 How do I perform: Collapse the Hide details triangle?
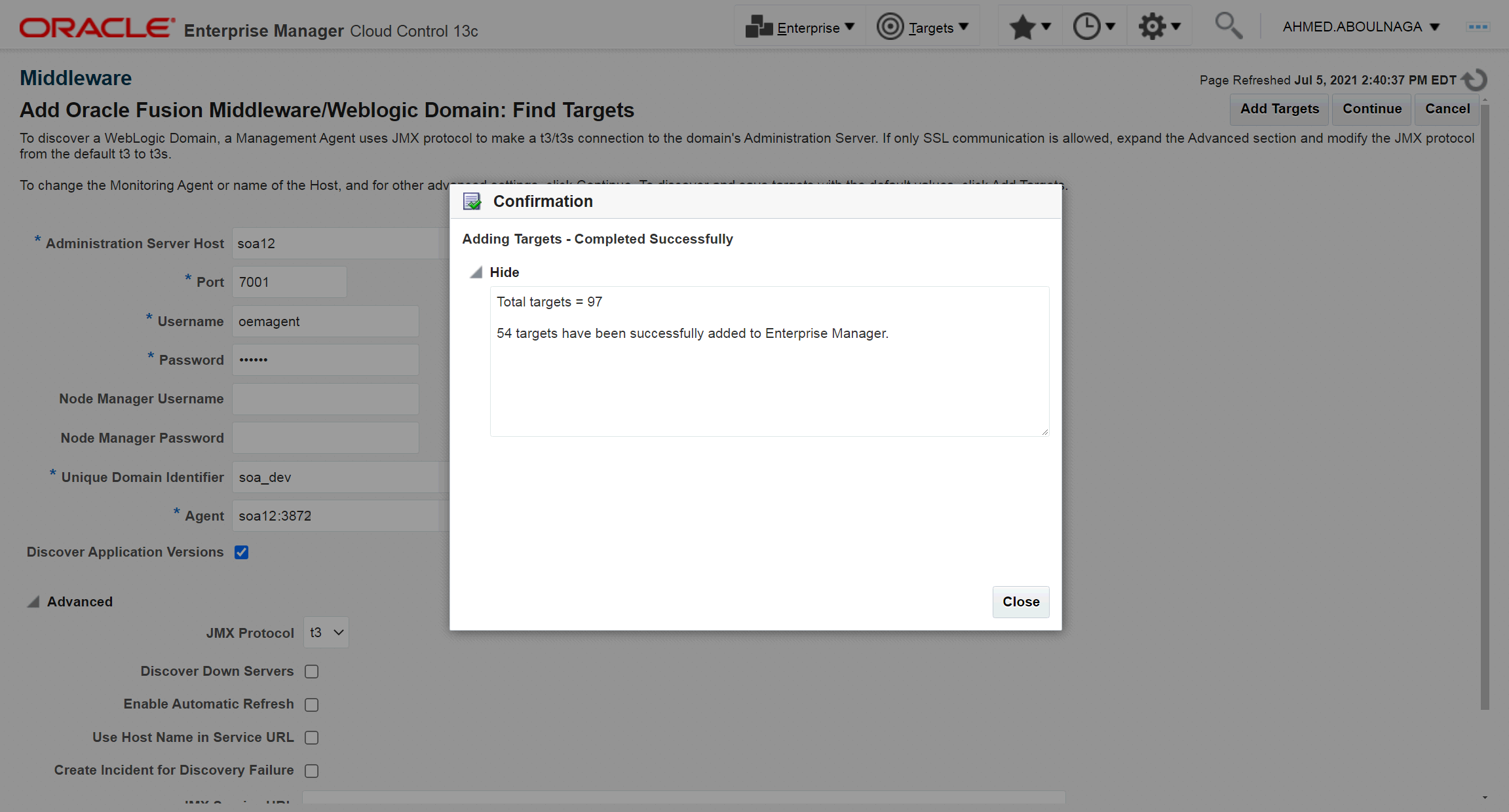click(x=476, y=272)
